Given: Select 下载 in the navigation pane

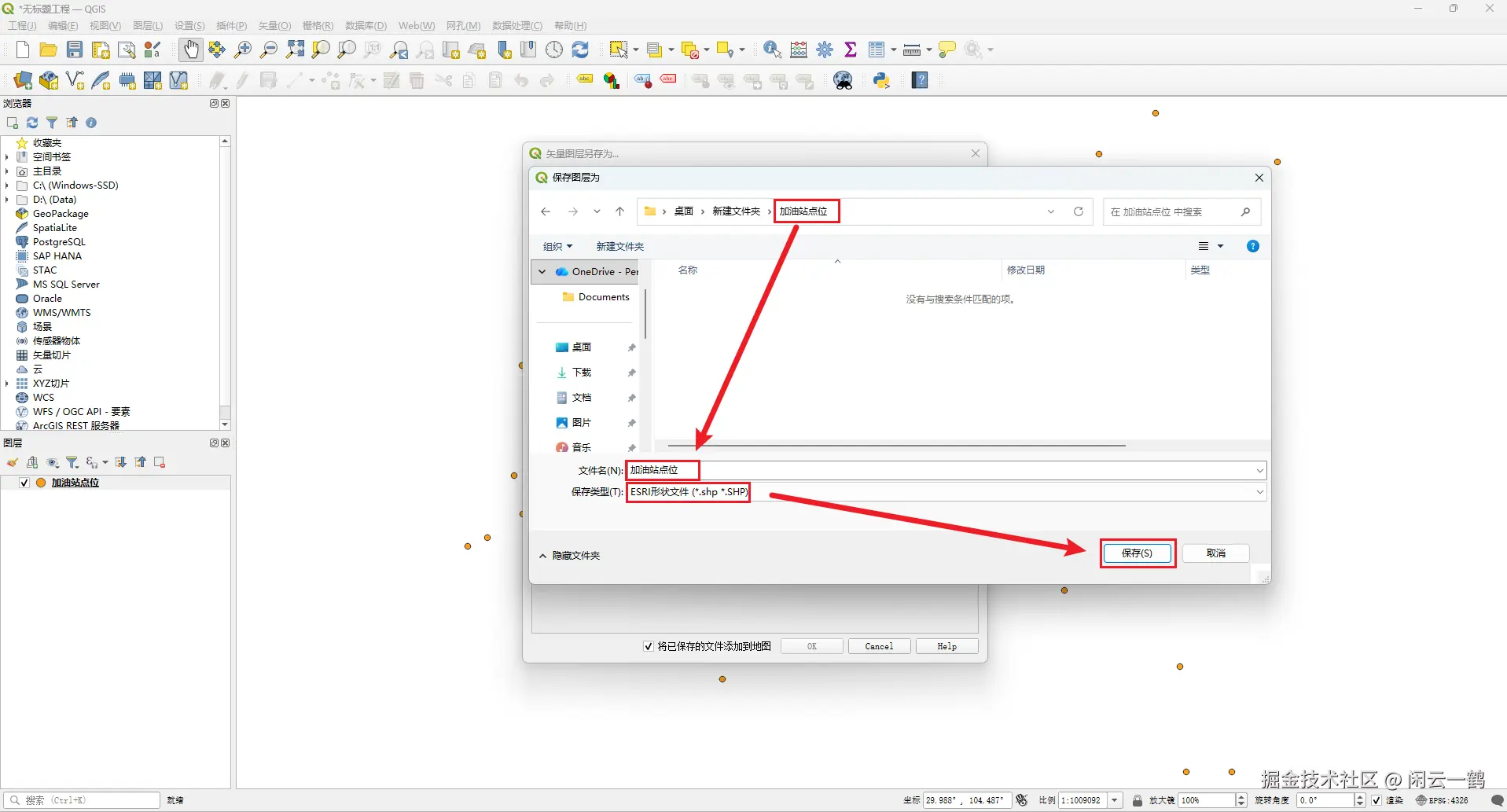Looking at the screenshot, I should pyautogui.click(x=582, y=373).
